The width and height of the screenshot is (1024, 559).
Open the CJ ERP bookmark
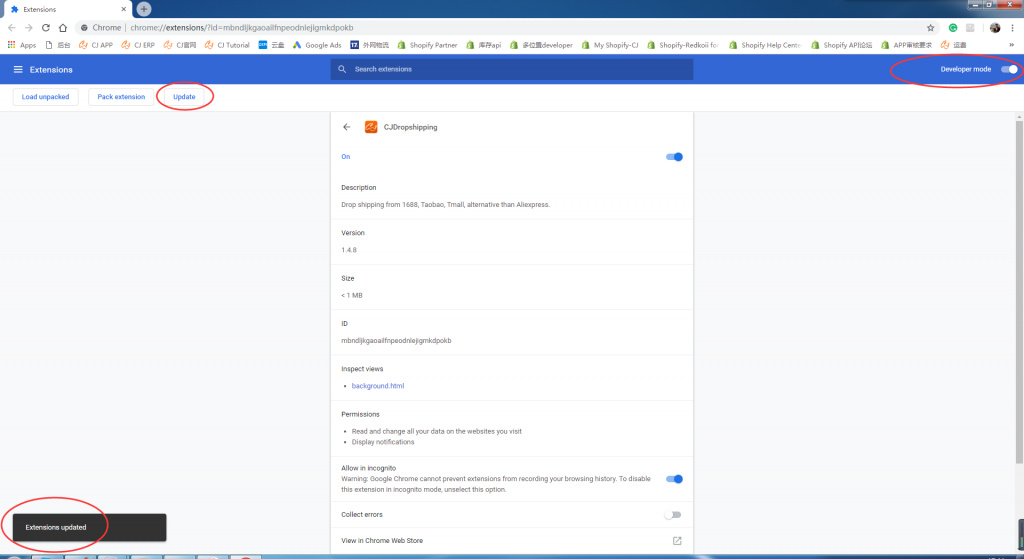[138, 45]
